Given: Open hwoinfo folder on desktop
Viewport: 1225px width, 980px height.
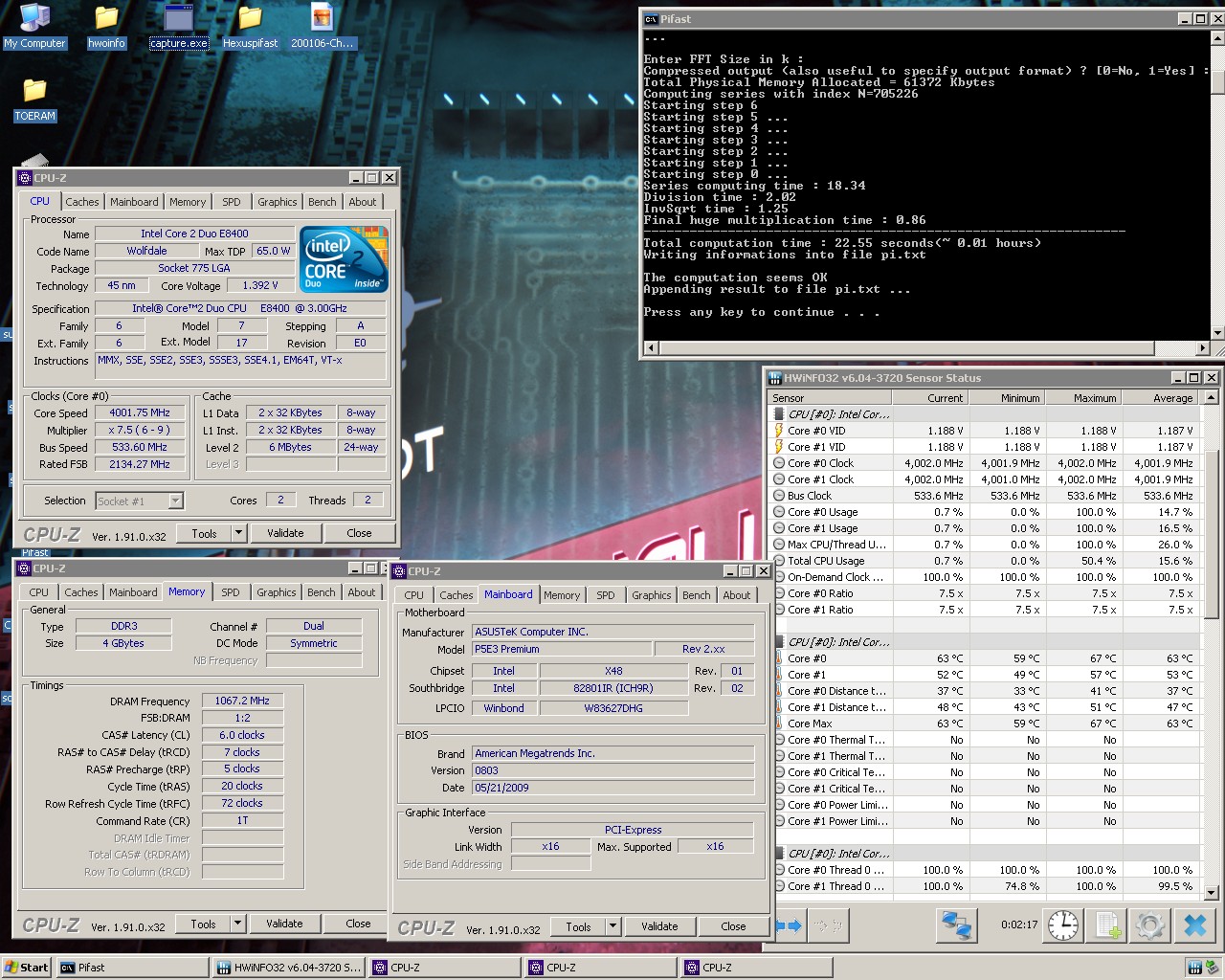Looking at the screenshot, I should [106, 27].
